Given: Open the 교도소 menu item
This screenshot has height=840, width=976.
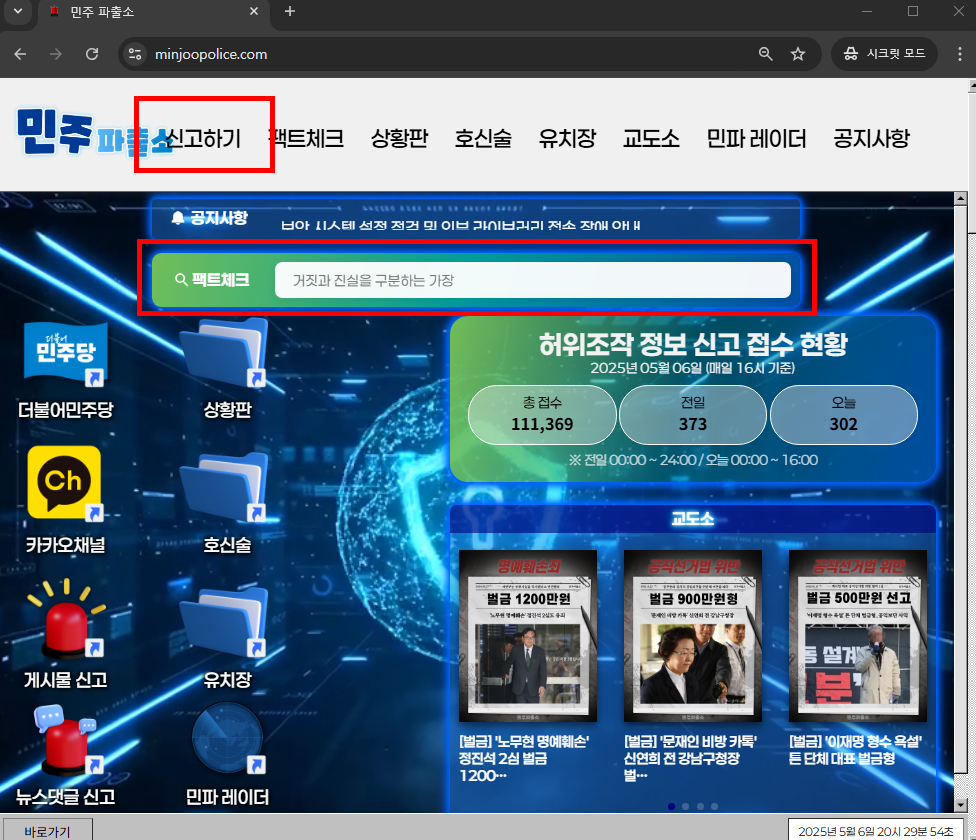Looking at the screenshot, I should coord(650,139).
